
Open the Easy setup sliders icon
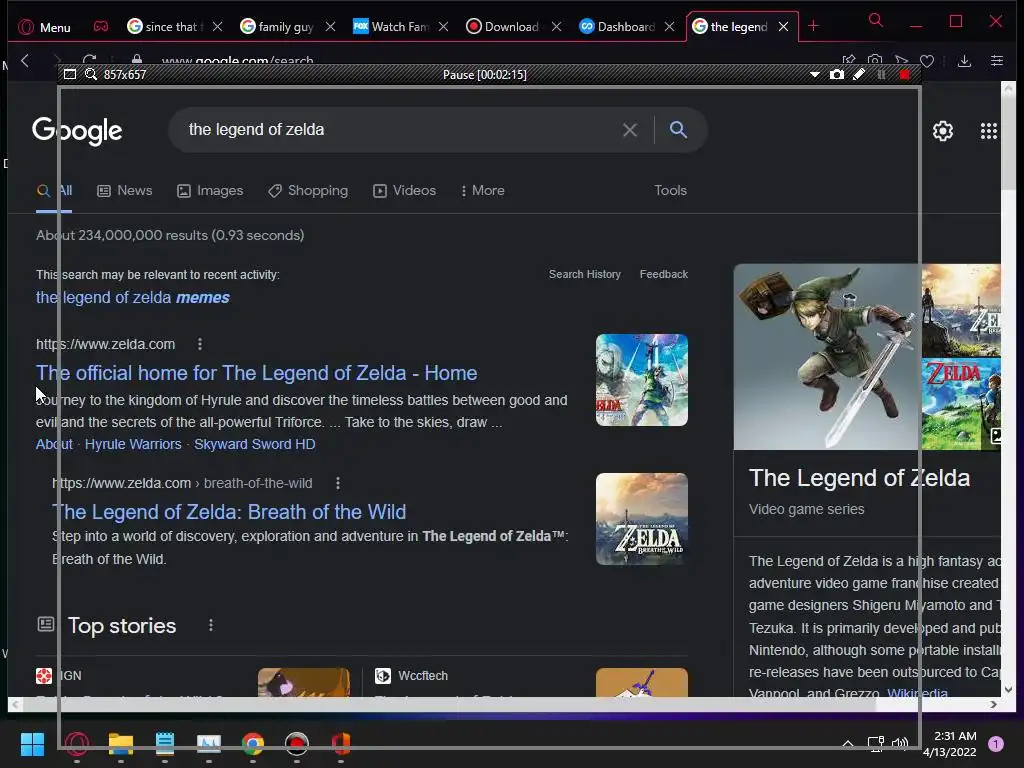point(997,61)
